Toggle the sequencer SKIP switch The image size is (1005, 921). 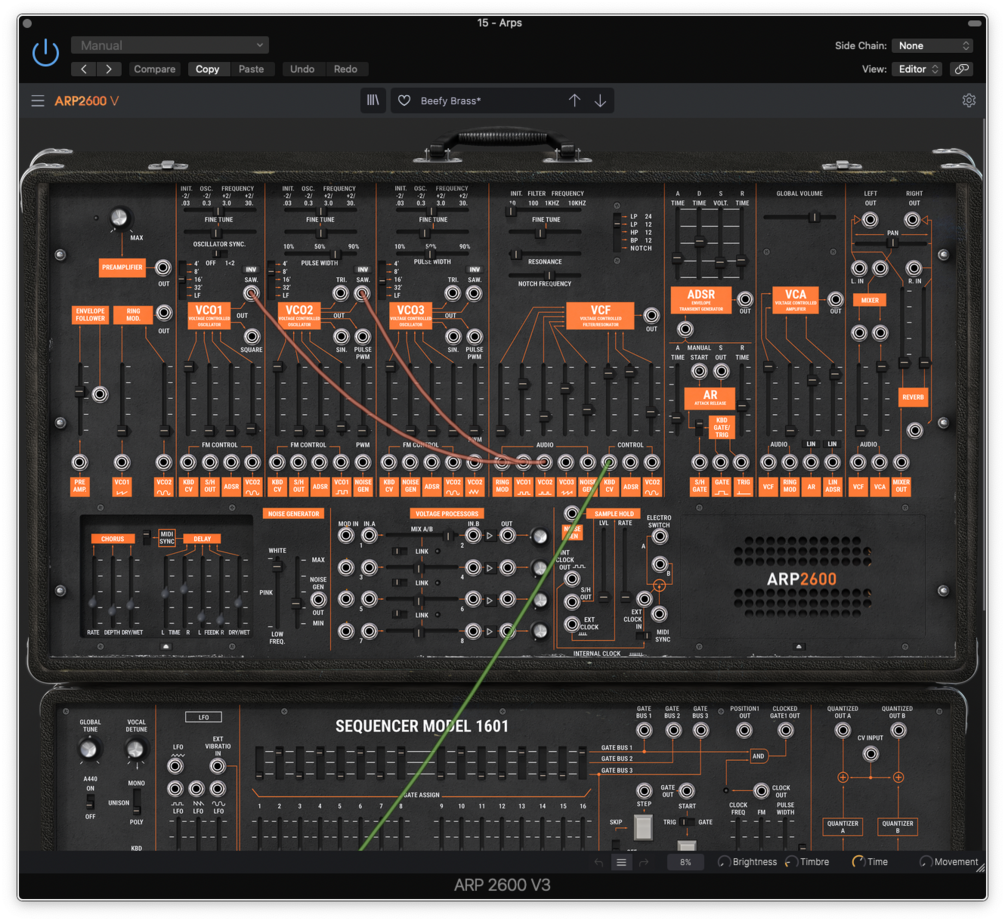616,844
